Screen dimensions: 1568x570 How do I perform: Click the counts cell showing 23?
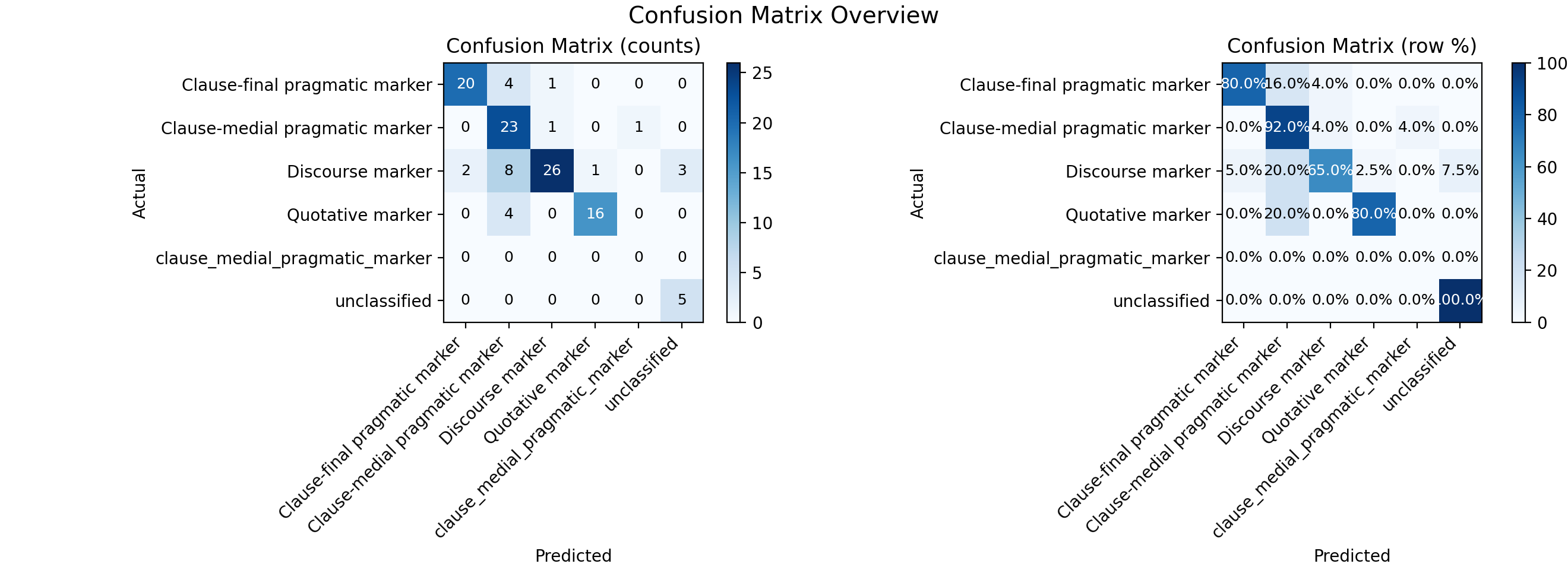pos(509,128)
